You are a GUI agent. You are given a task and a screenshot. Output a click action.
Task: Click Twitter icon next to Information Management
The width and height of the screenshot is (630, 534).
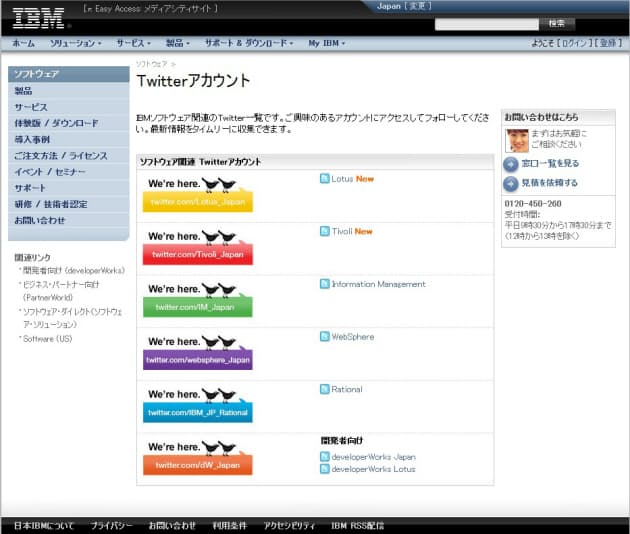tap(324, 284)
